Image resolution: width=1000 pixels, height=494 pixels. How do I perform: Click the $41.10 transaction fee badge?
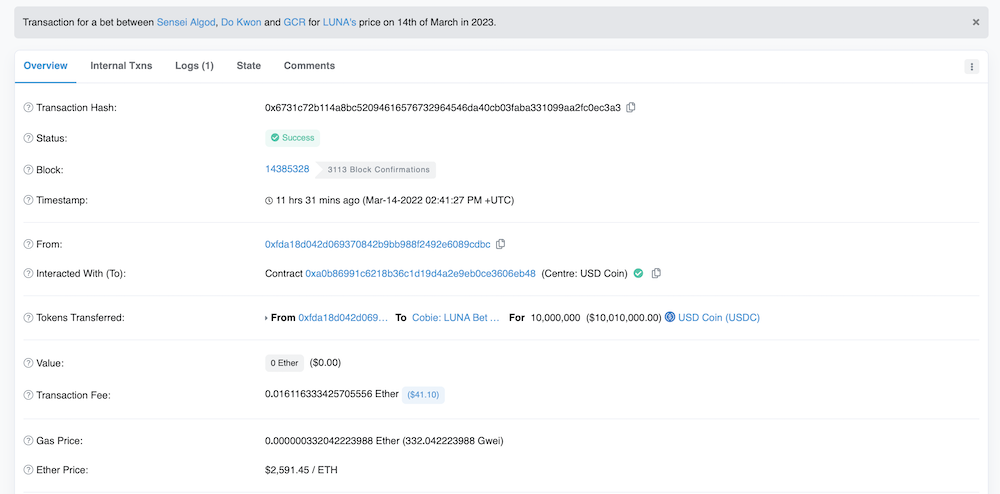coord(423,395)
